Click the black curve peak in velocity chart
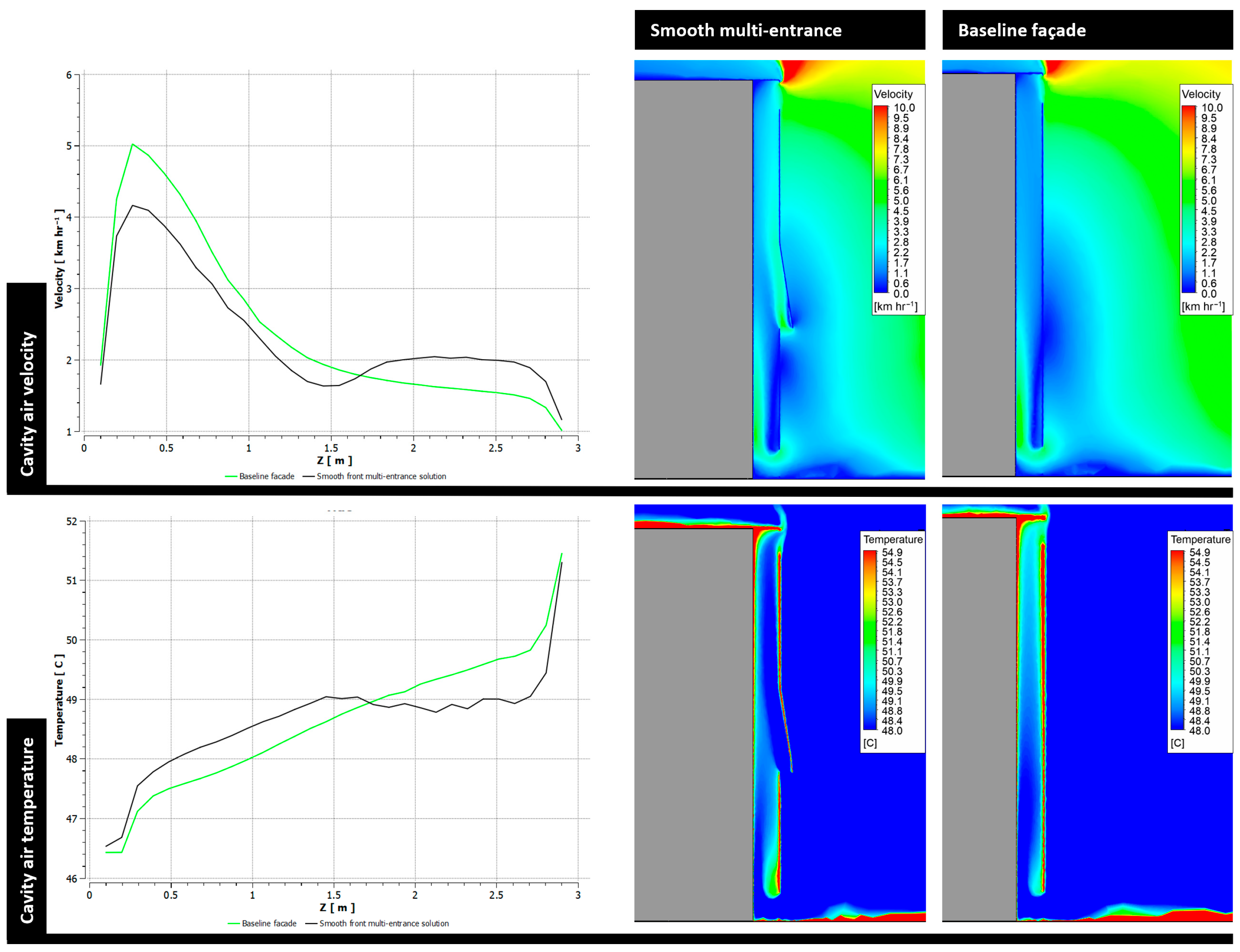This screenshot has height=952, width=1240. pos(133,206)
